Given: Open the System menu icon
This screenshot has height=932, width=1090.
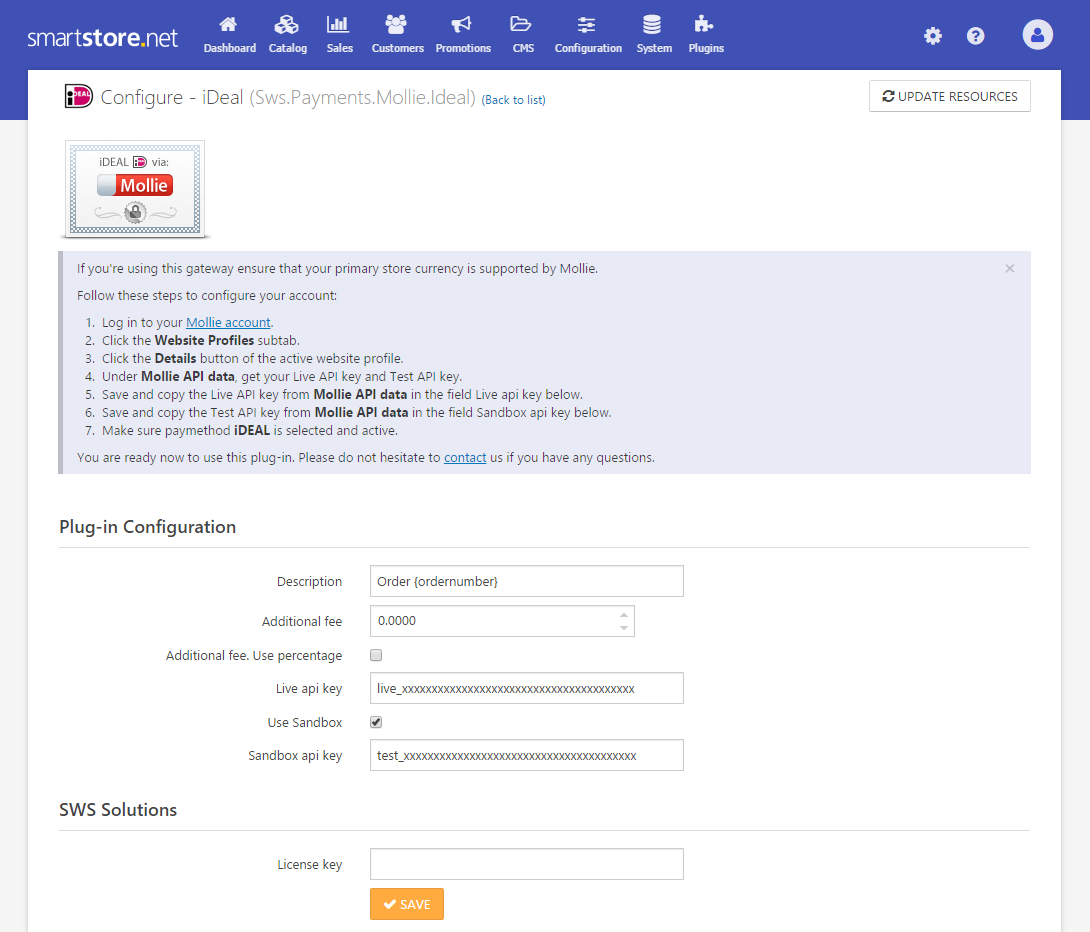Looking at the screenshot, I should tap(653, 34).
